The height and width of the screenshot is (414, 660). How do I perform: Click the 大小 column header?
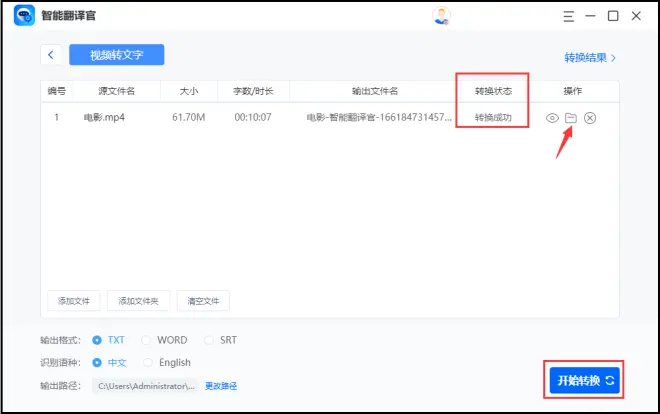pyautogui.click(x=189, y=91)
